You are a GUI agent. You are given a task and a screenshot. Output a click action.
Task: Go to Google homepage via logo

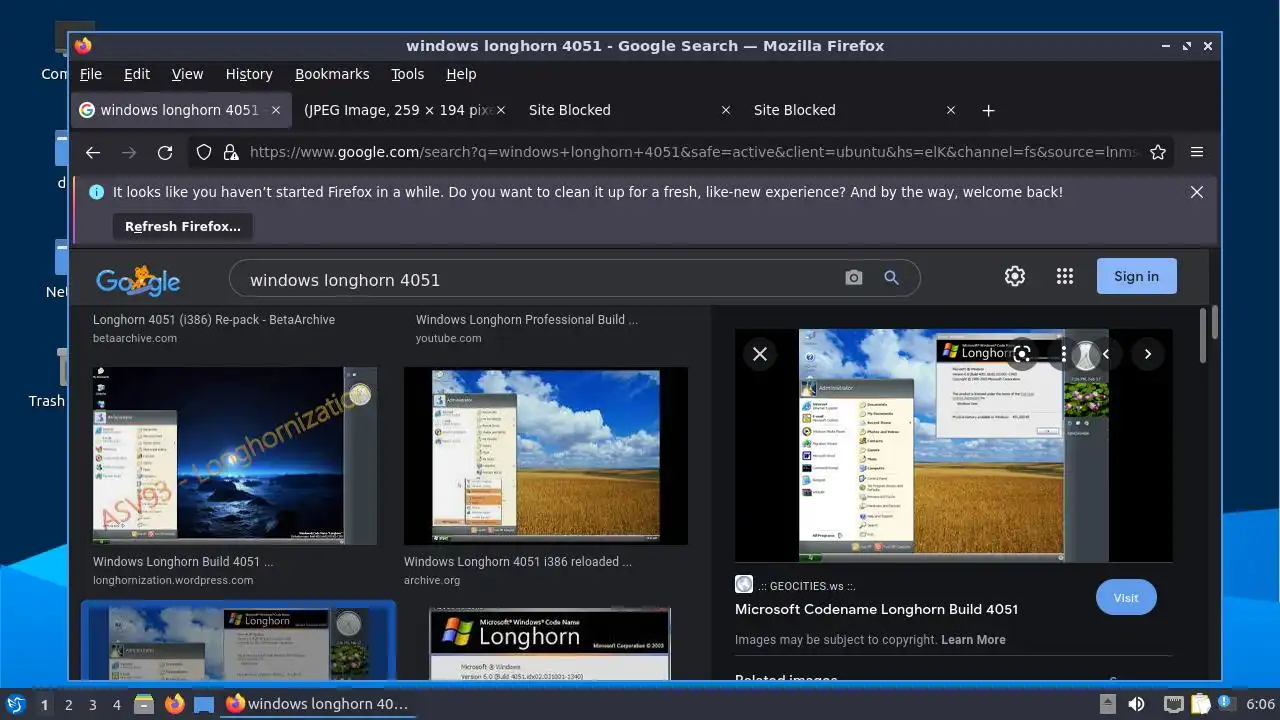pyautogui.click(x=138, y=280)
